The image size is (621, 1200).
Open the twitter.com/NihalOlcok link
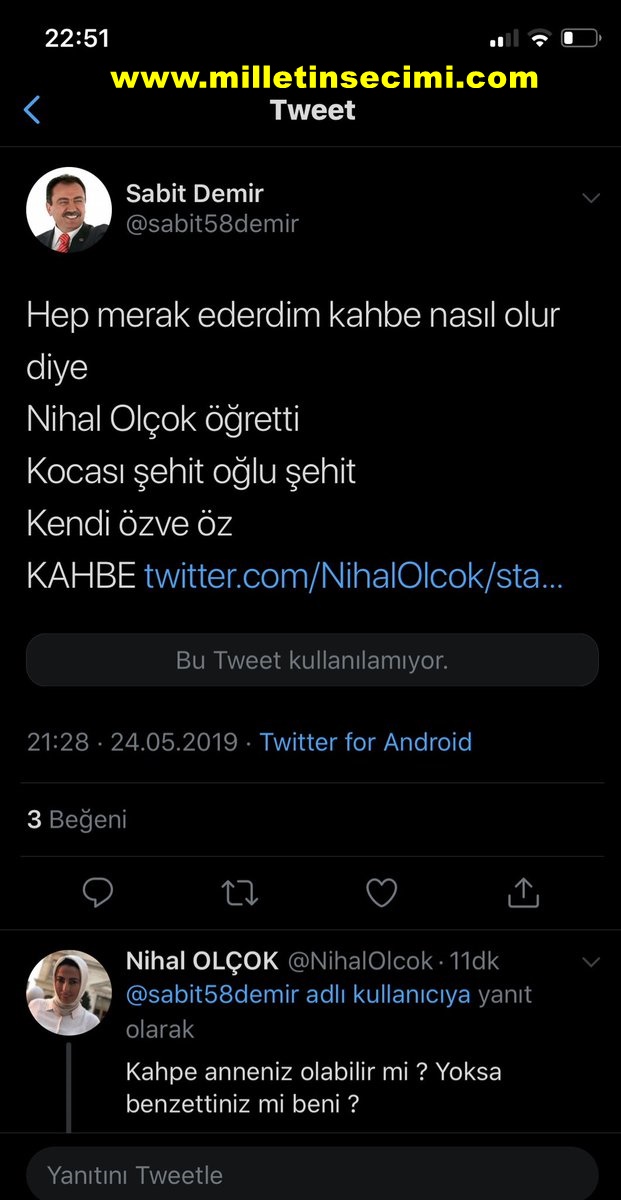pos(354,575)
